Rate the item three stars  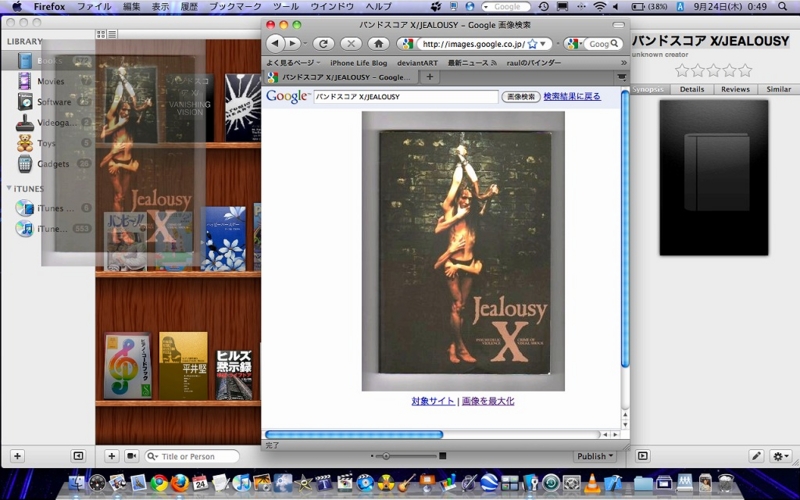coord(713,70)
